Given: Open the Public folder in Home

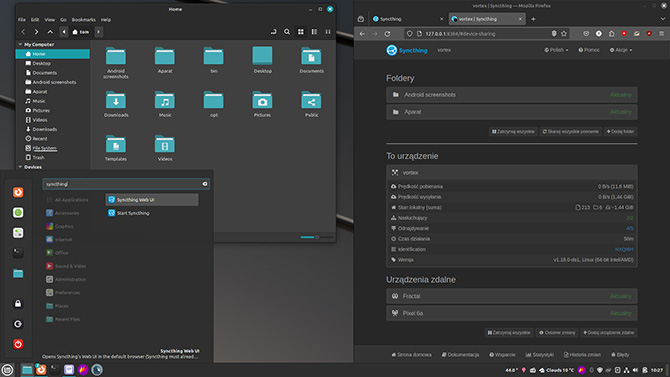Looking at the screenshot, I should coord(311,101).
